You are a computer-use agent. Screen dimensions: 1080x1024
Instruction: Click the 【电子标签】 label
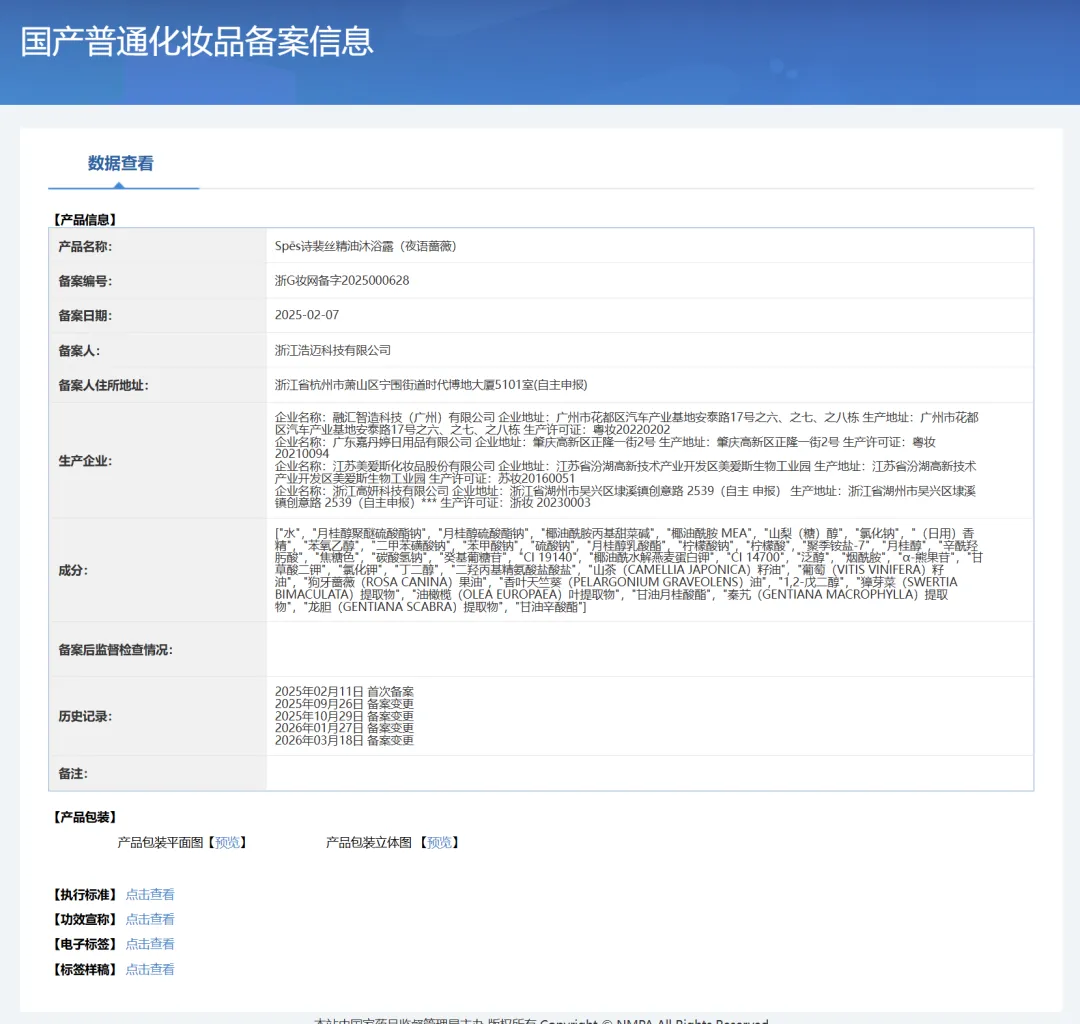pyautogui.click(x=85, y=944)
